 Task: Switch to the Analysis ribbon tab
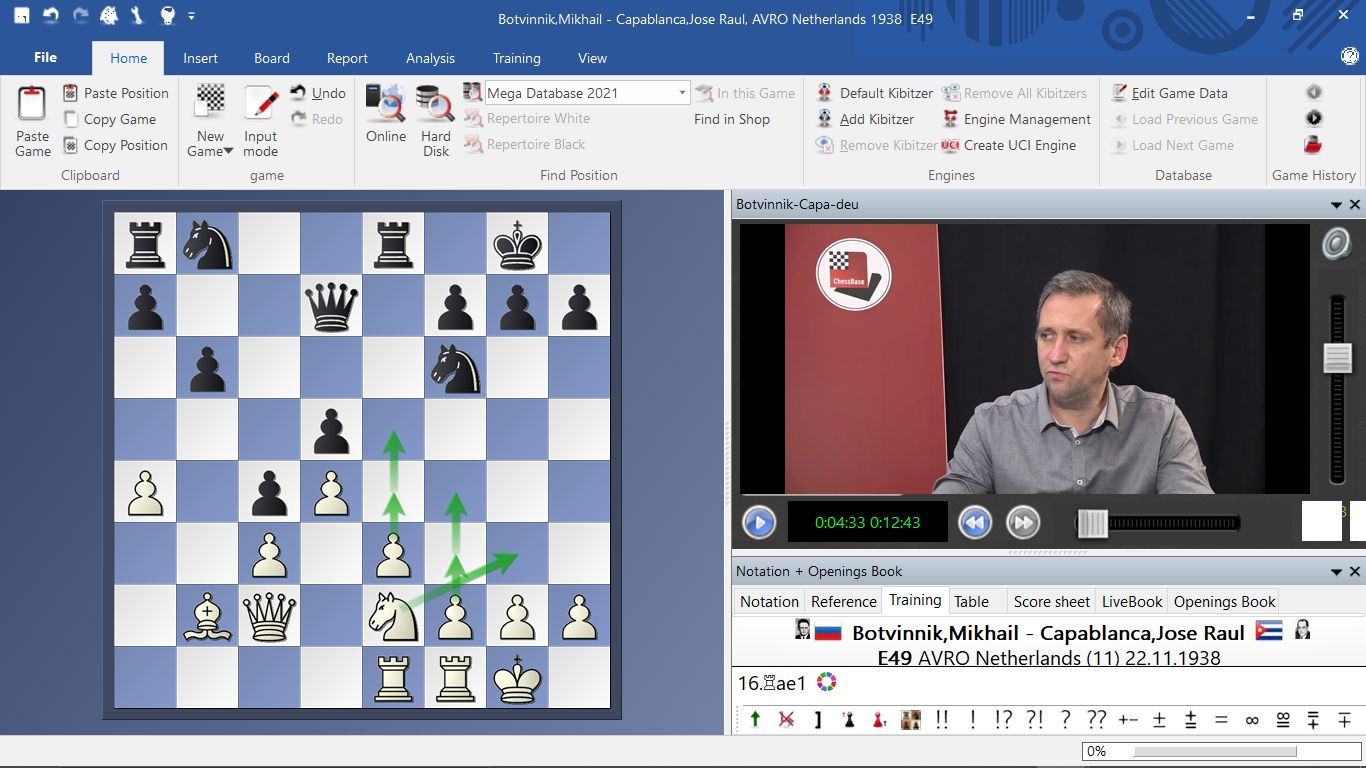point(430,58)
